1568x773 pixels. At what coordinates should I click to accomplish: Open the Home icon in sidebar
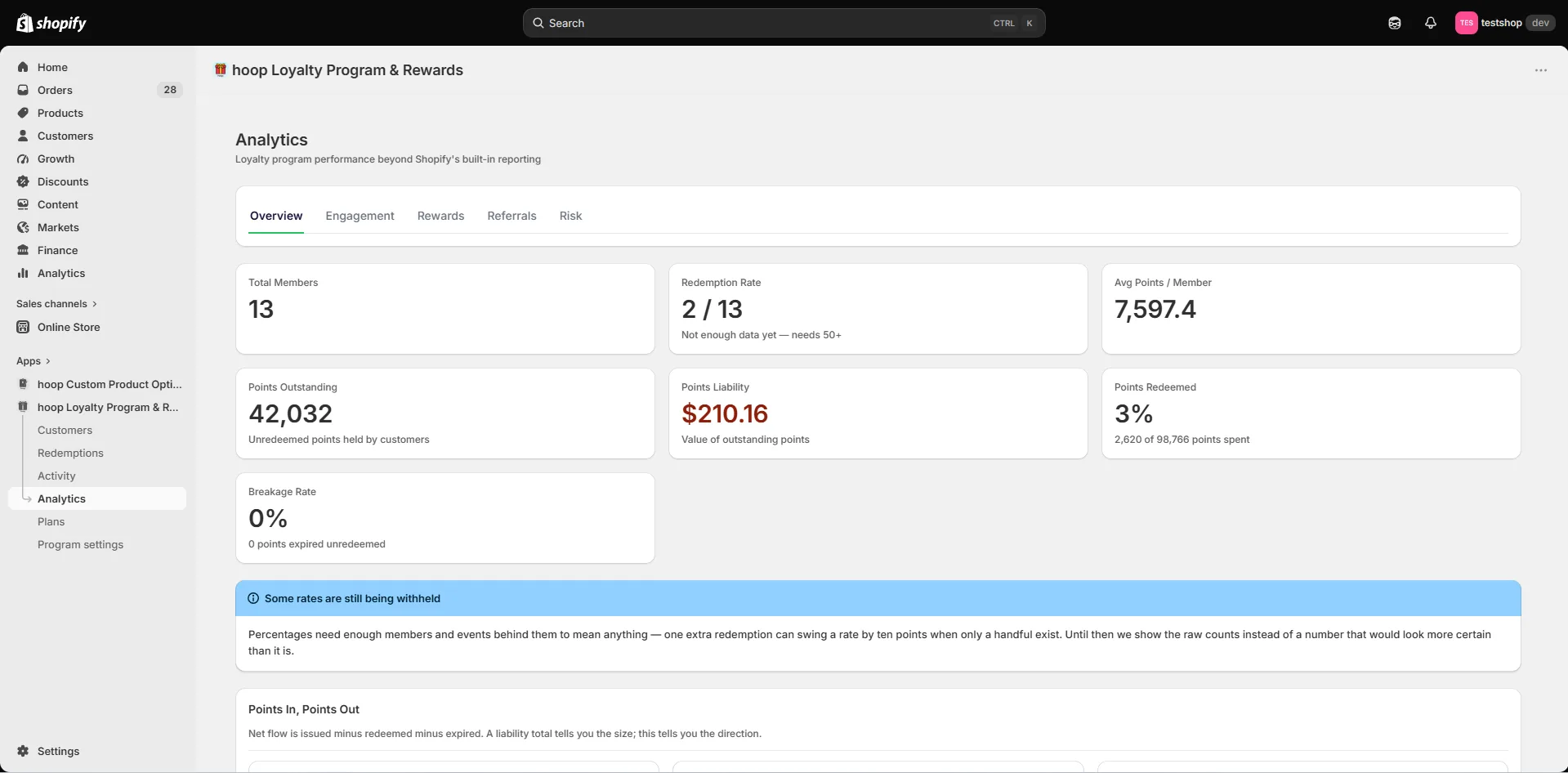[23, 67]
